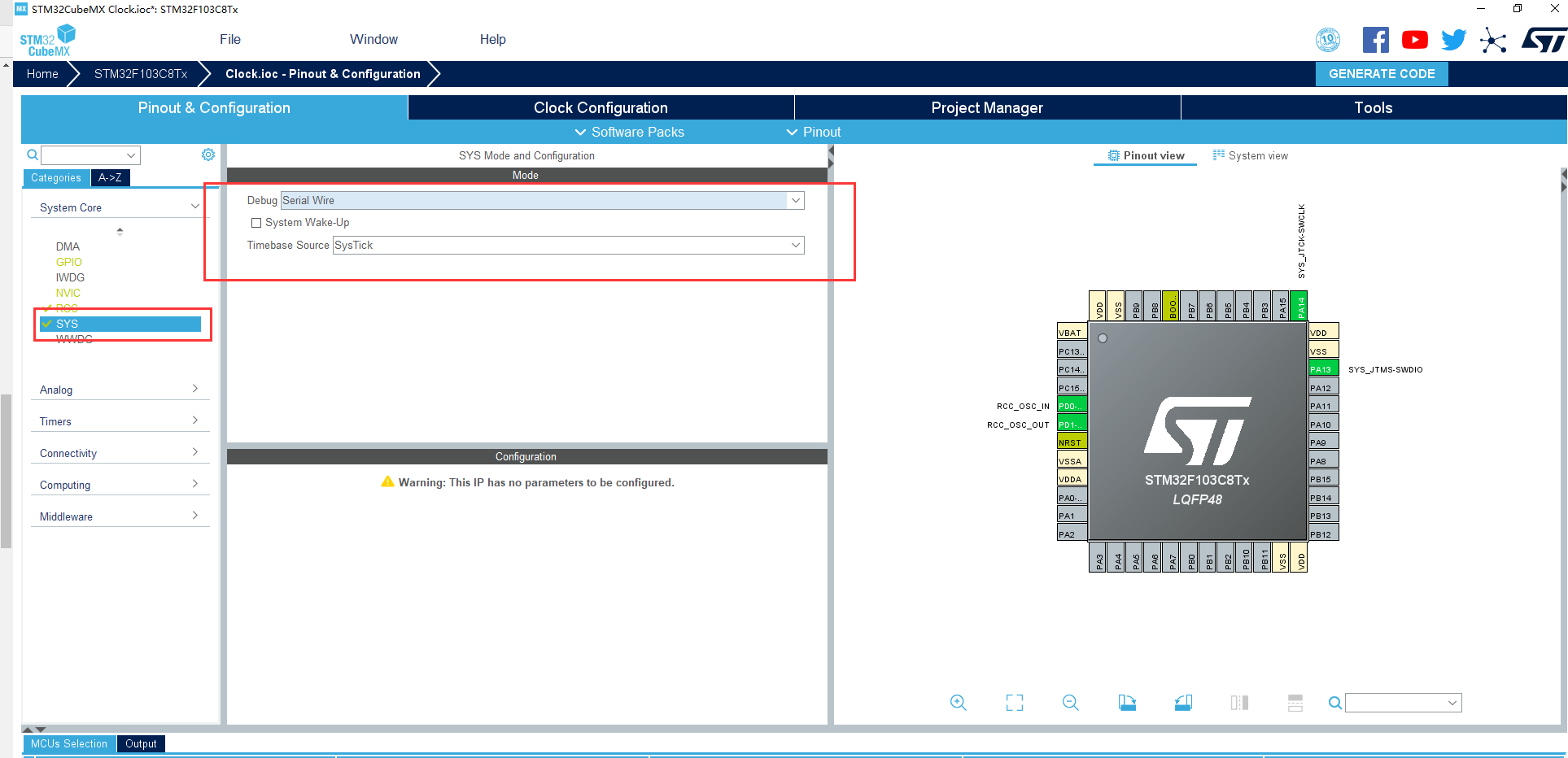Select the Pinout & Configuration tab
1568x758 pixels.
[x=214, y=107]
